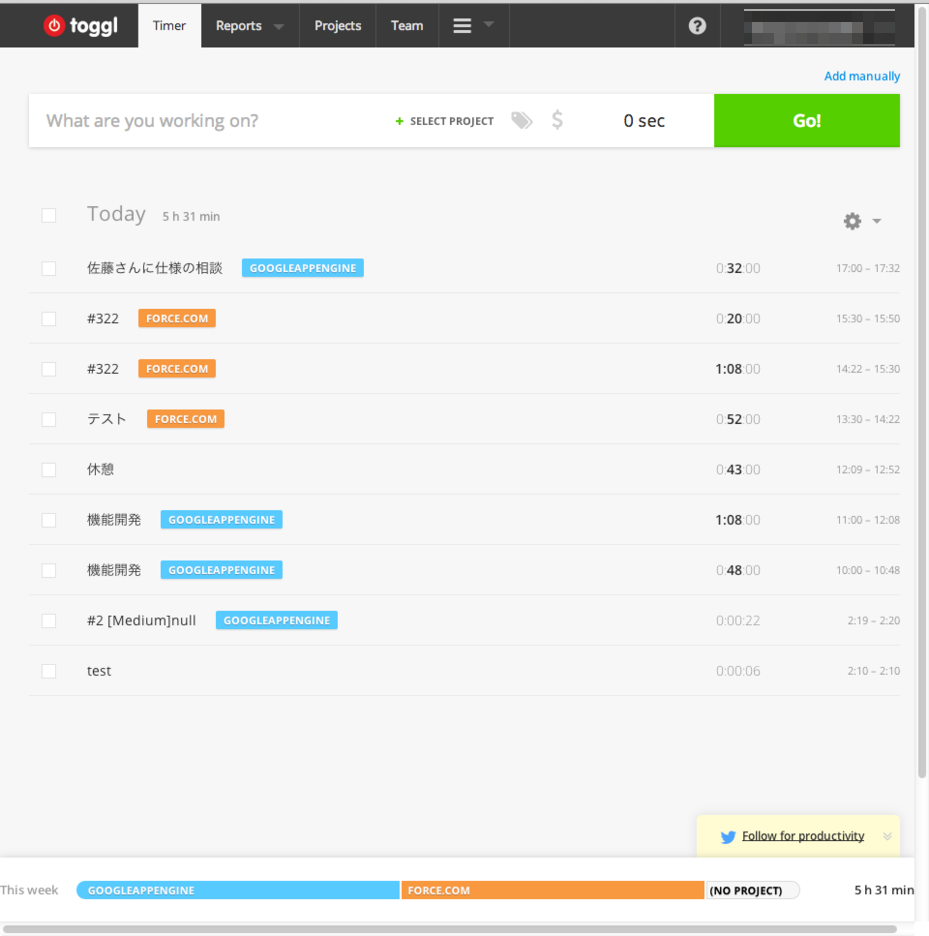Click GOOGLEAPPENGINE tag on #2 [Medium]null entry
Screen dimensions: 929x936
[276, 620]
